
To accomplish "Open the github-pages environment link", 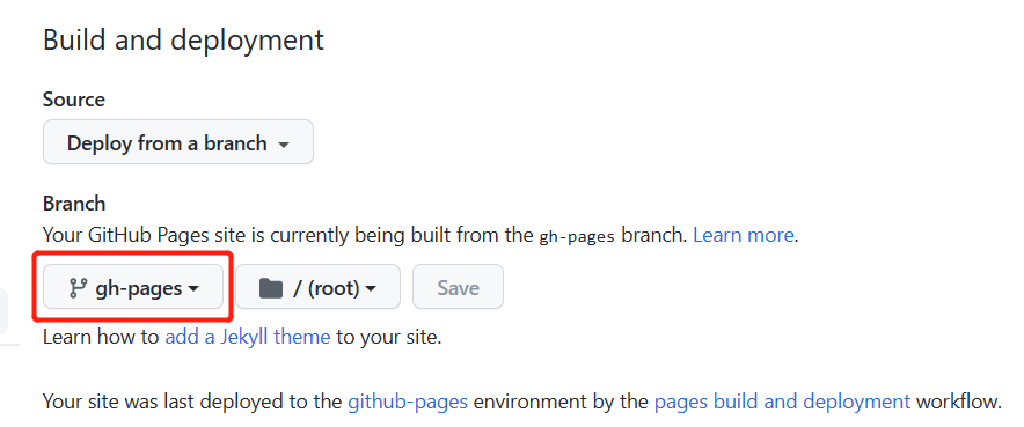I will coord(408,402).
